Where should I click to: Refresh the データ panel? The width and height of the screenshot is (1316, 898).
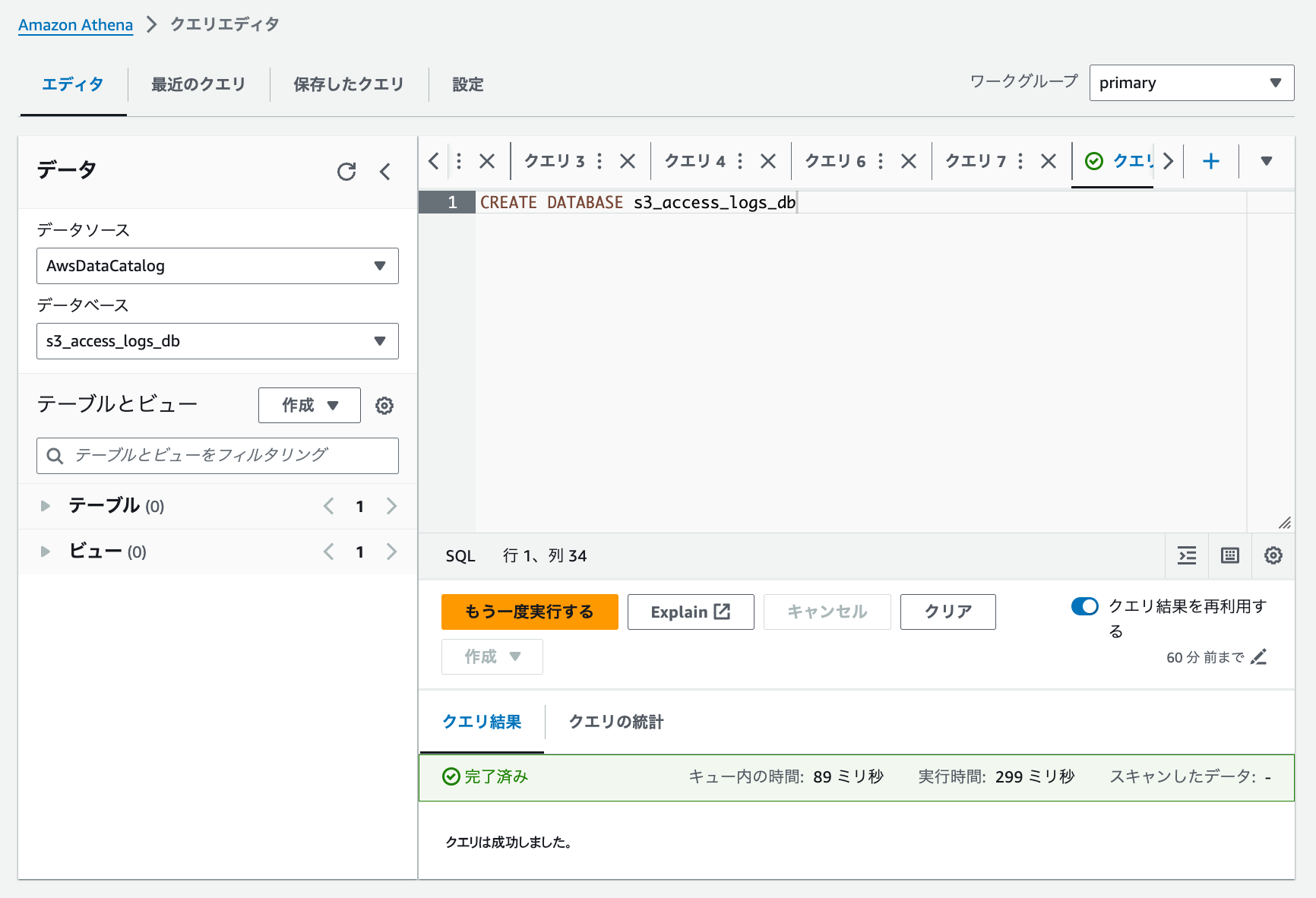point(347,172)
